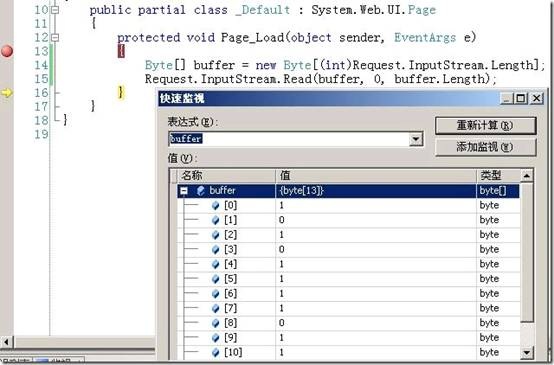This screenshot has height=365, width=554.
Task: Click the scroll up arrow of watch list
Action: 527,176
